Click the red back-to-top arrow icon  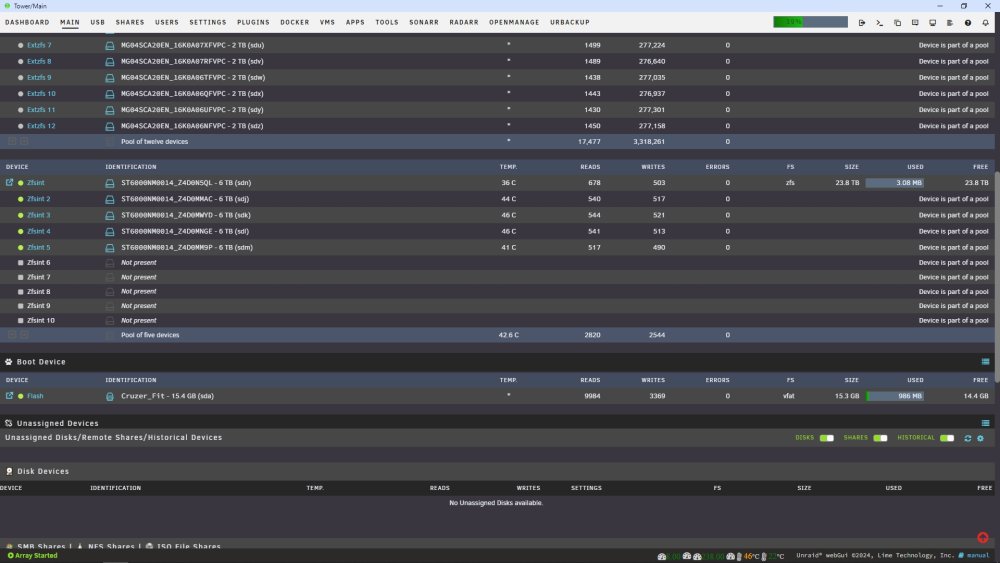[983, 537]
